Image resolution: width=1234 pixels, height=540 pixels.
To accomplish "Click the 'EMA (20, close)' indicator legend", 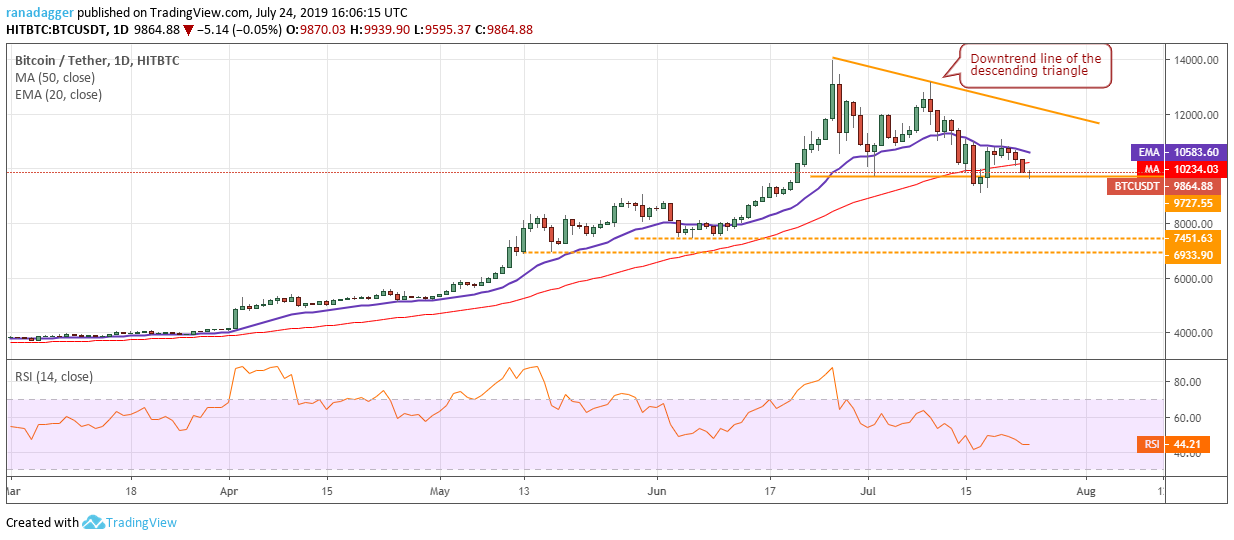I will click(59, 95).
